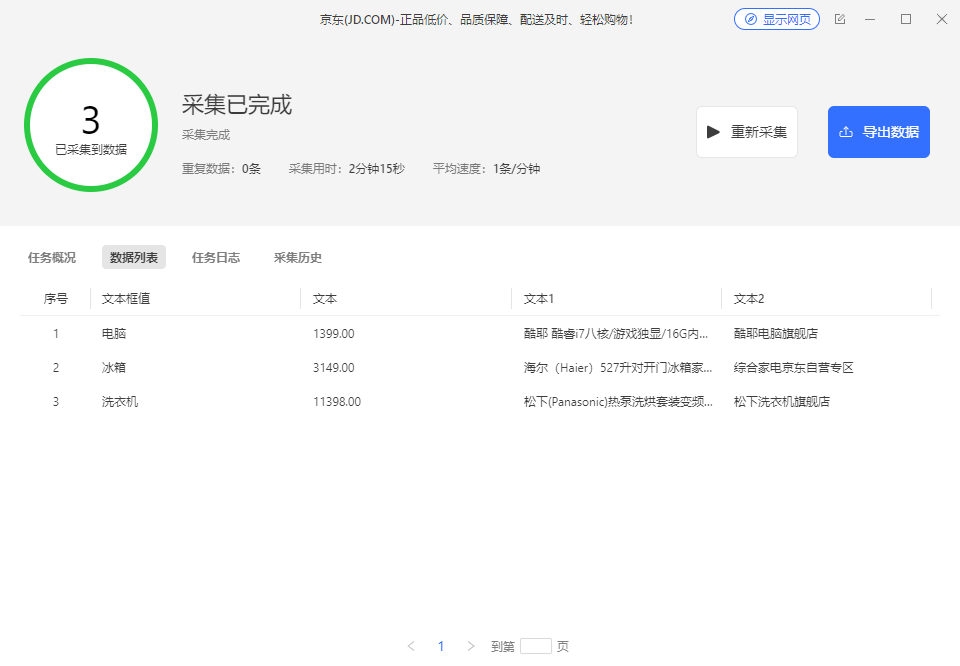Focus the 到第 page number input
This screenshot has width=960, height=666.
pyautogui.click(x=536, y=646)
